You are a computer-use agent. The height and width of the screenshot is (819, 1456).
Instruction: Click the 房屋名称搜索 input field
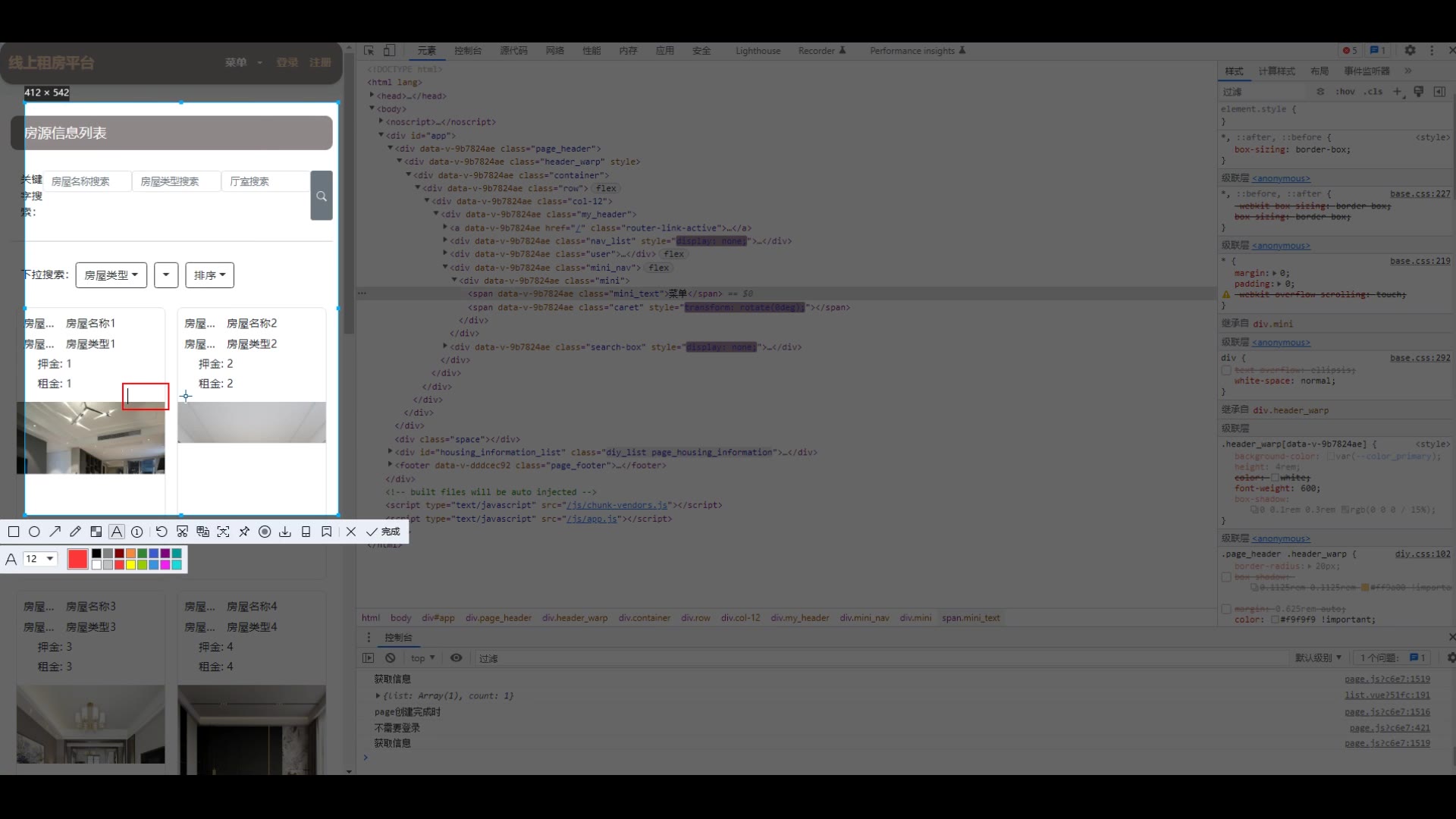[86, 181]
